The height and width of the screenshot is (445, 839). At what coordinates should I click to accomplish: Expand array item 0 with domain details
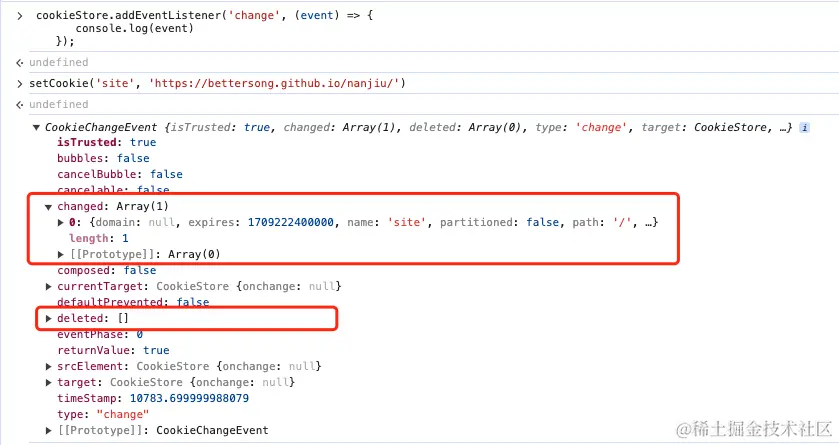point(62,222)
